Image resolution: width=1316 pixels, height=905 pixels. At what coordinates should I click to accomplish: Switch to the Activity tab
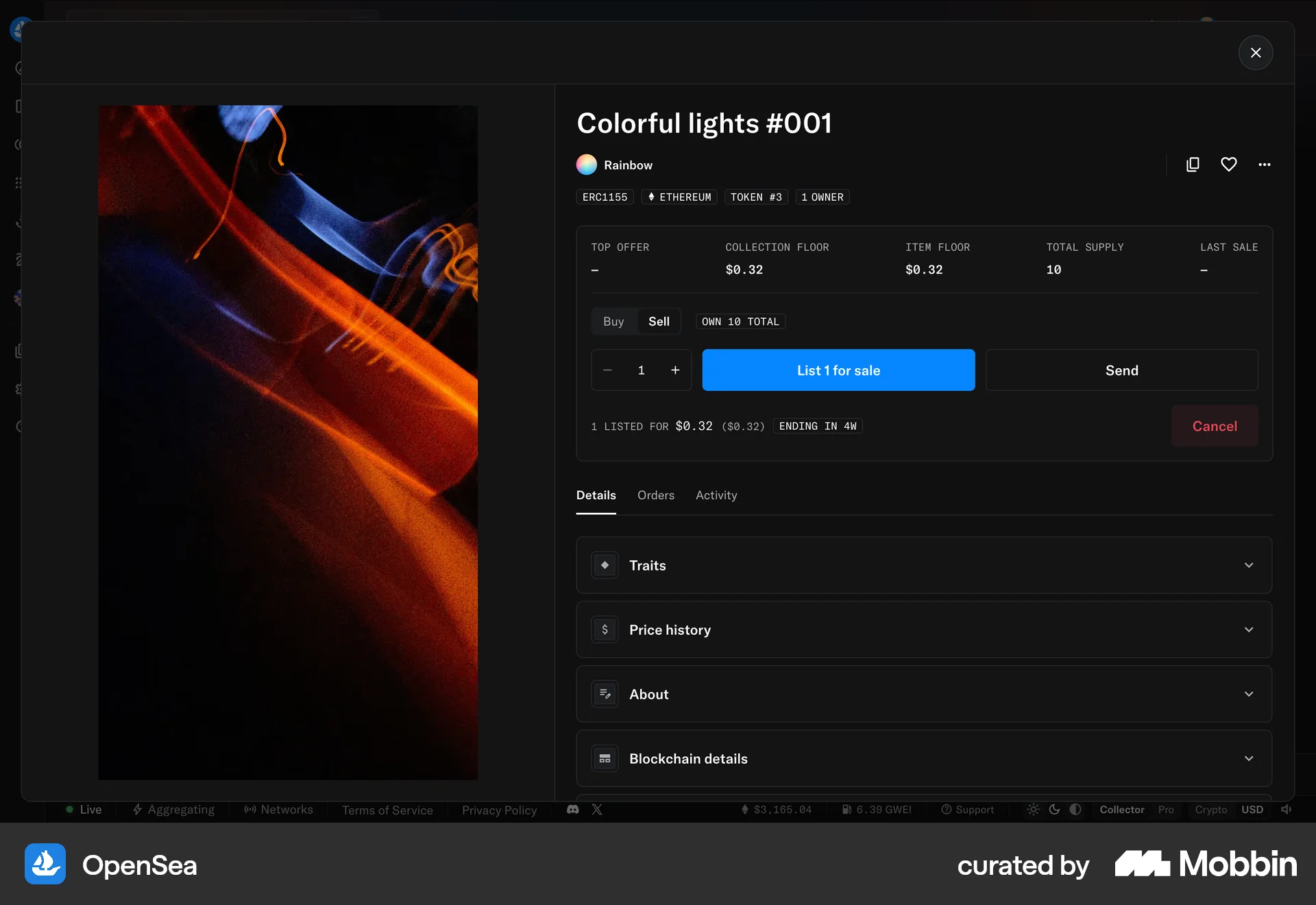tap(716, 495)
